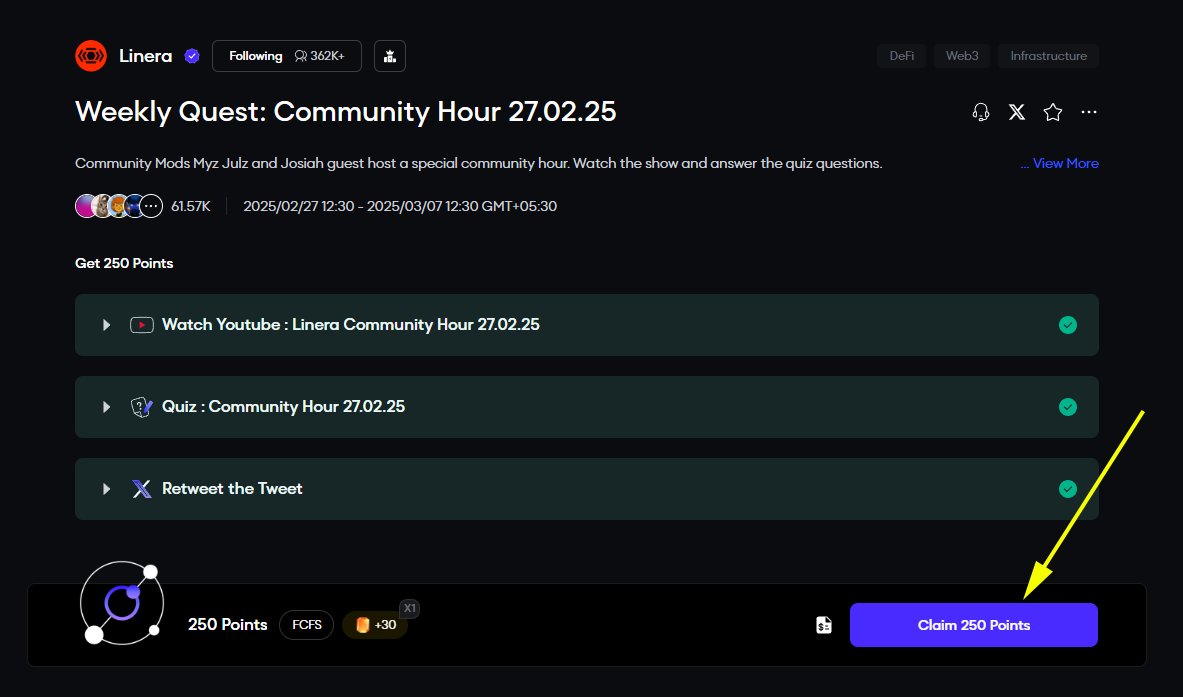
Task: Click the Retweet the Tweet task title
Action: (232, 489)
